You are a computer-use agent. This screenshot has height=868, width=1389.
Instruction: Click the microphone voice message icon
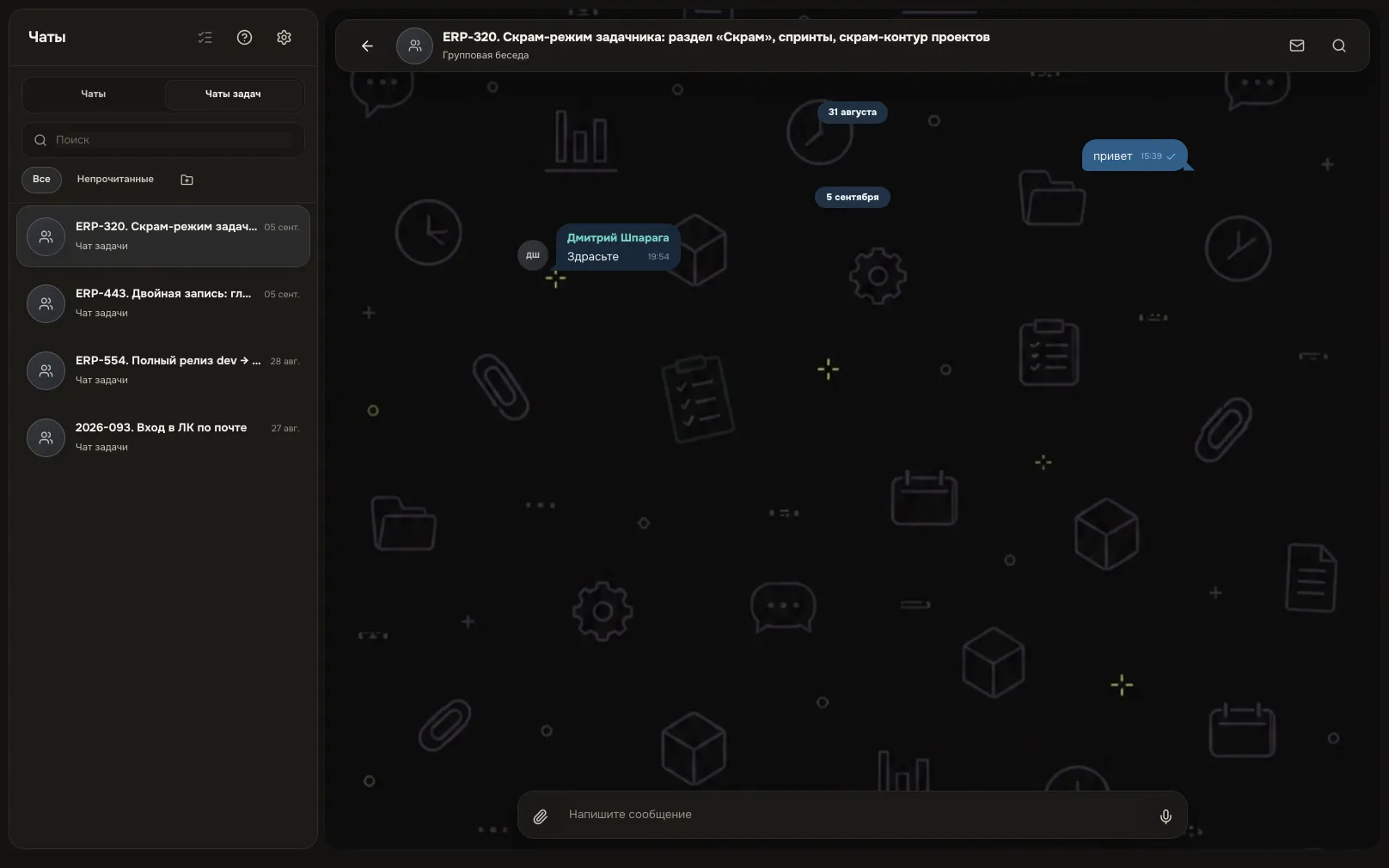[x=1166, y=816]
